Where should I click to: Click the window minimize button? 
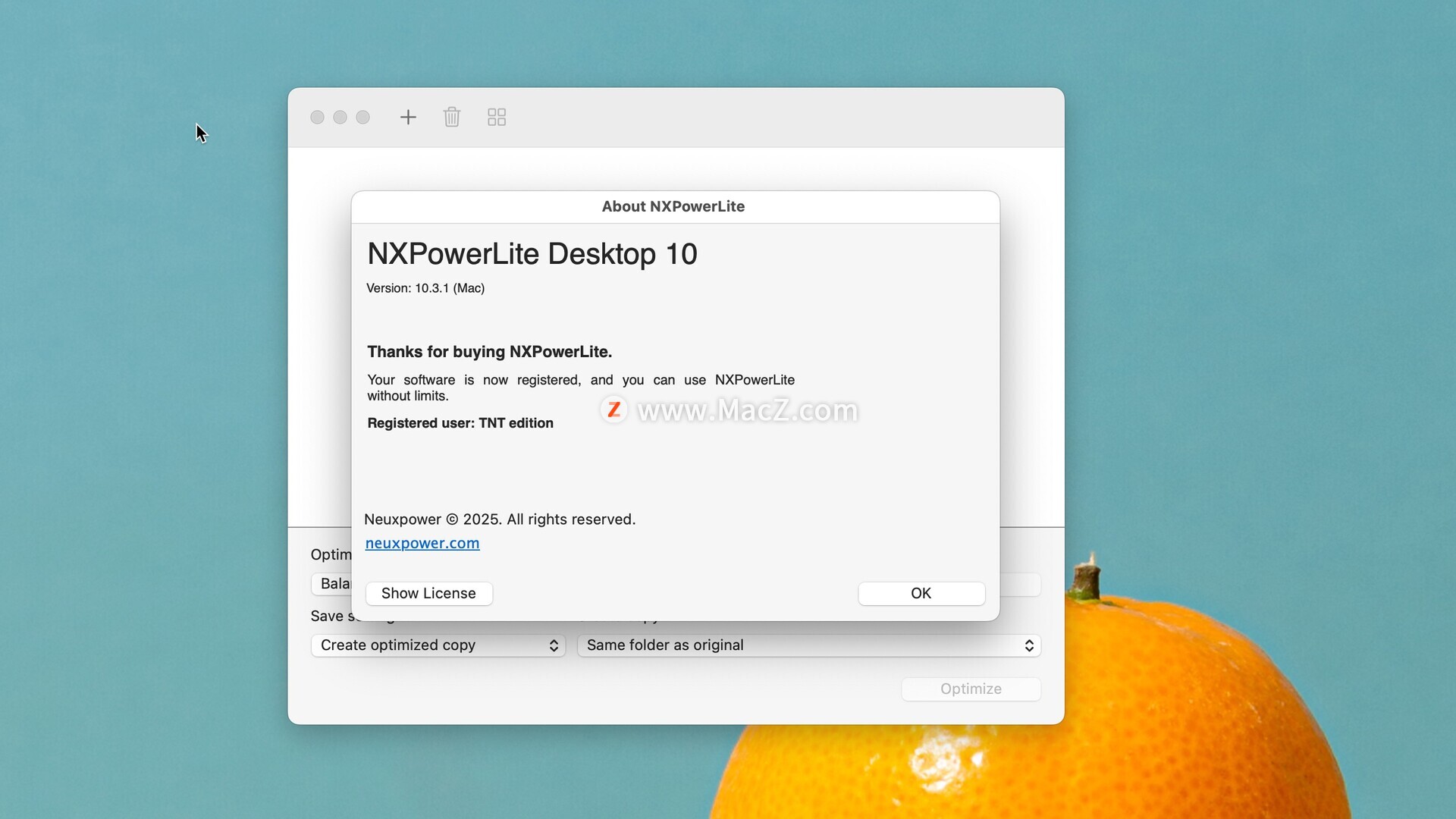[340, 117]
